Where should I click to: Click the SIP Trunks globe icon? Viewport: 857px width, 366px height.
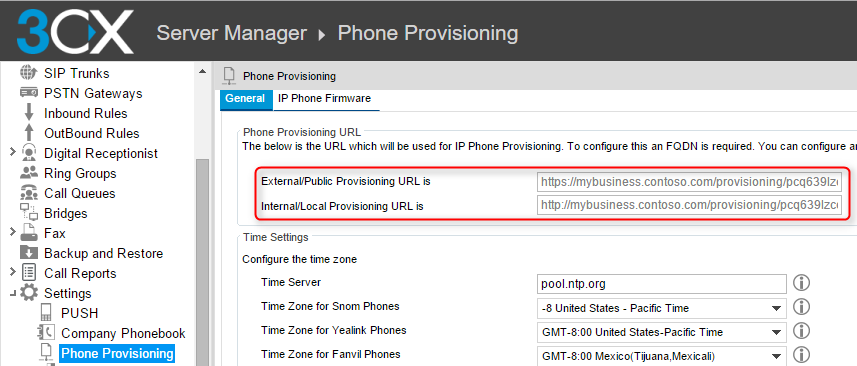point(28,73)
